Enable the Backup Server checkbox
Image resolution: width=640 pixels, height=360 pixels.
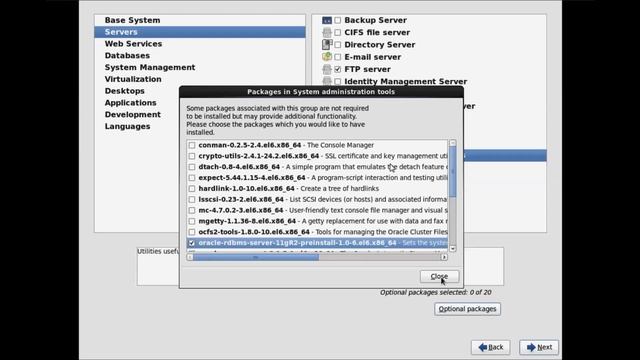tap(338, 20)
